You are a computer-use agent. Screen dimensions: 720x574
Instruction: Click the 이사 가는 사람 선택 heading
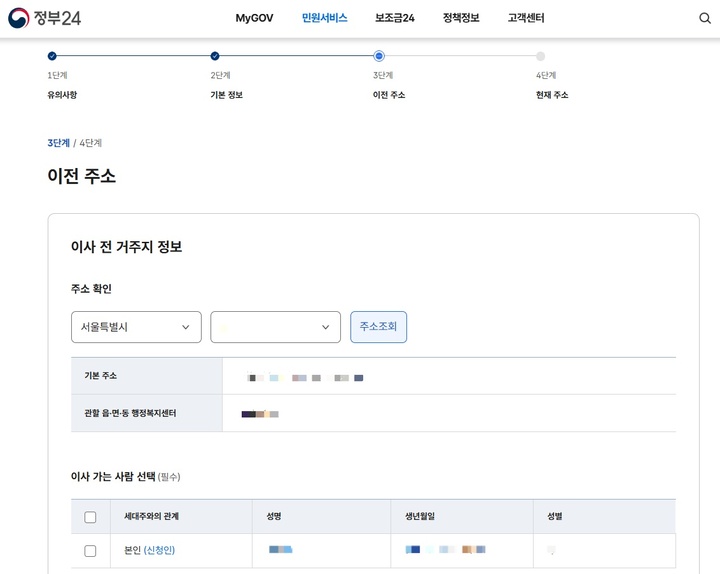pos(113,476)
